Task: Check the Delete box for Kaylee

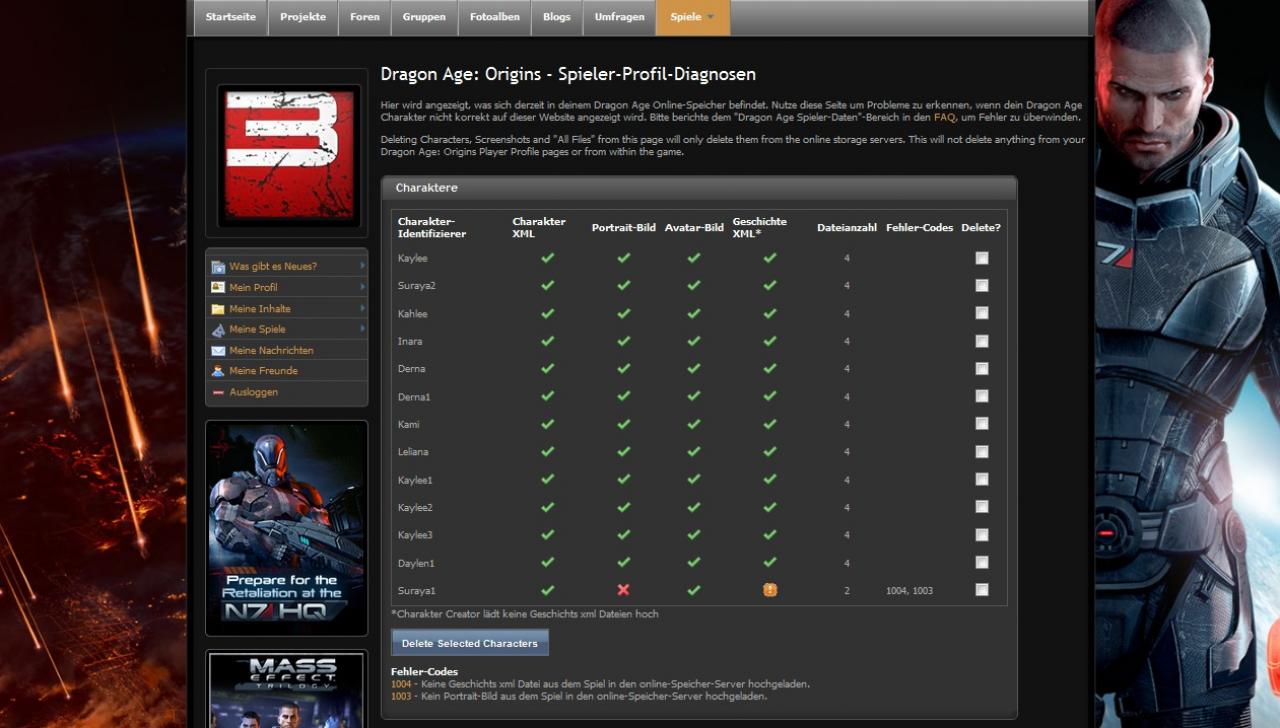Action: [x=982, y=257]
